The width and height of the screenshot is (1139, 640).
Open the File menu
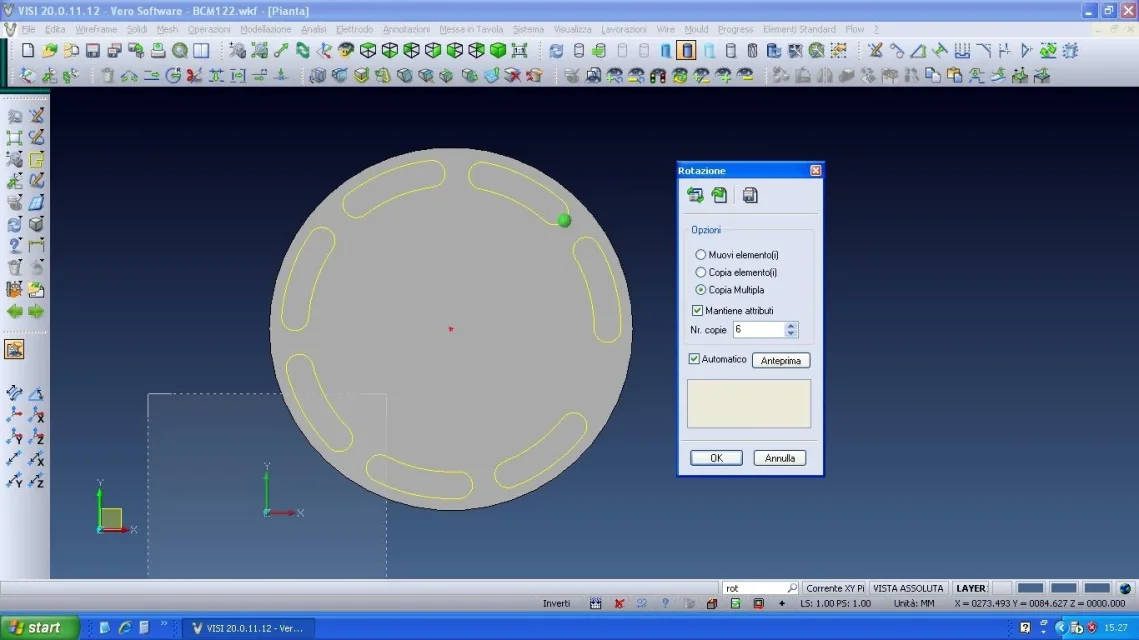tap(28, 29)
